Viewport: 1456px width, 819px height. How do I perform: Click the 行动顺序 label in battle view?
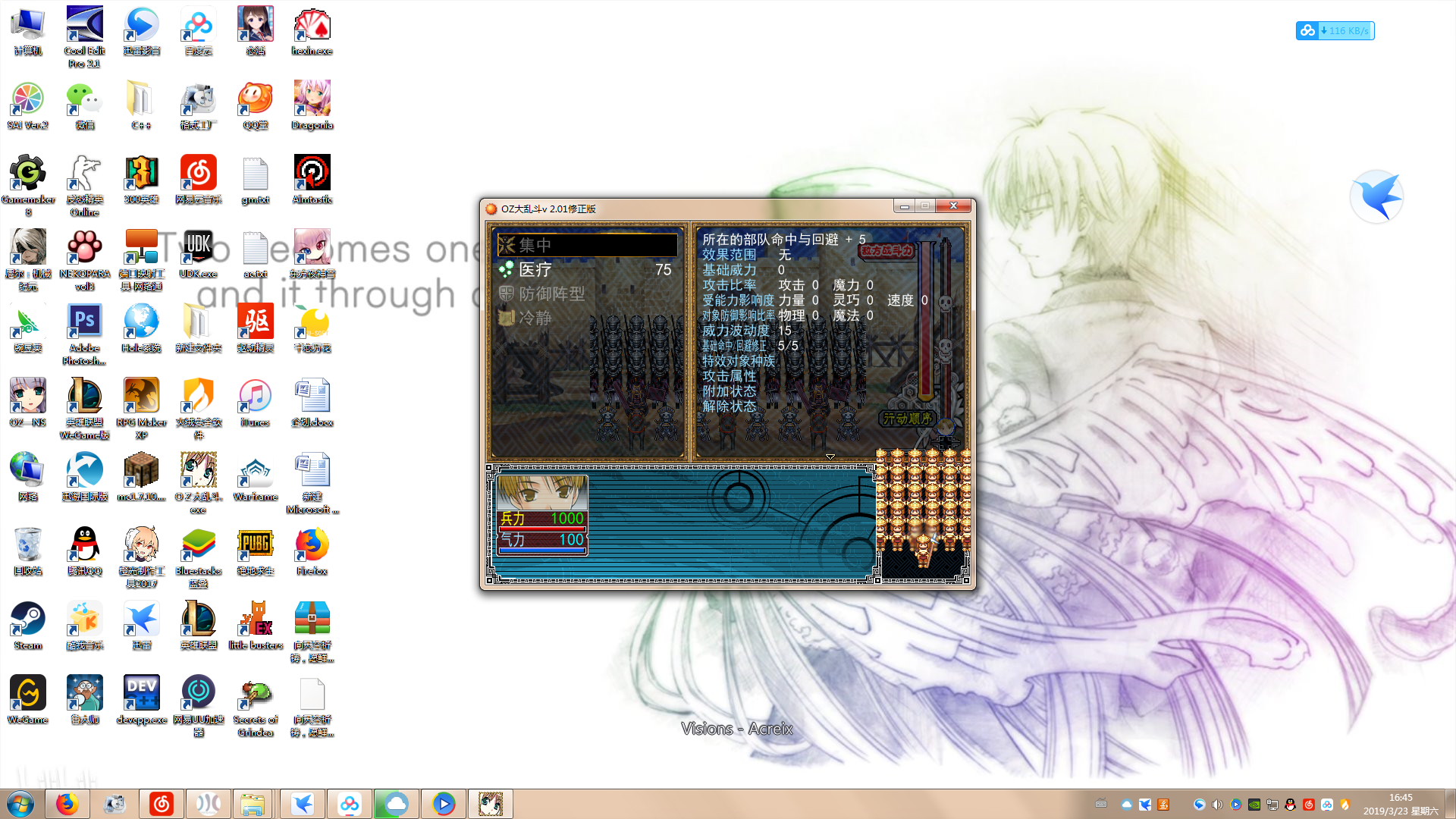[906, 418]
